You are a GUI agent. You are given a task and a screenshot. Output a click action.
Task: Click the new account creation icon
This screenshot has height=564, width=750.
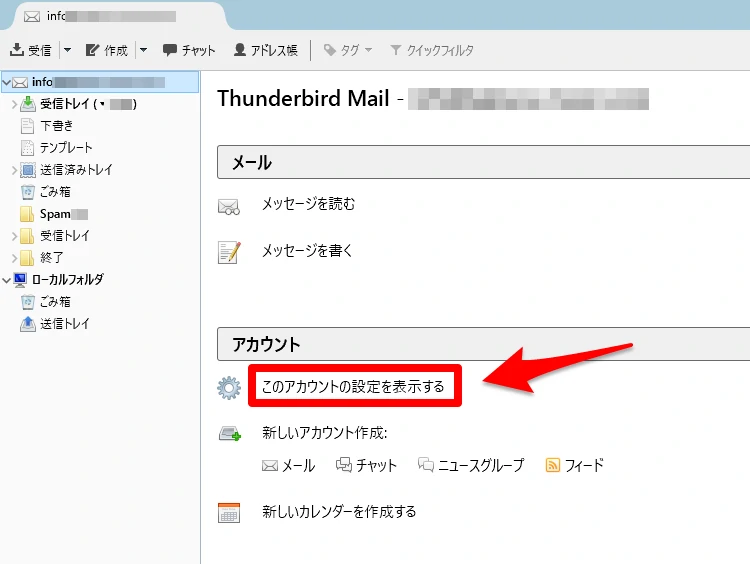(230, 434)
